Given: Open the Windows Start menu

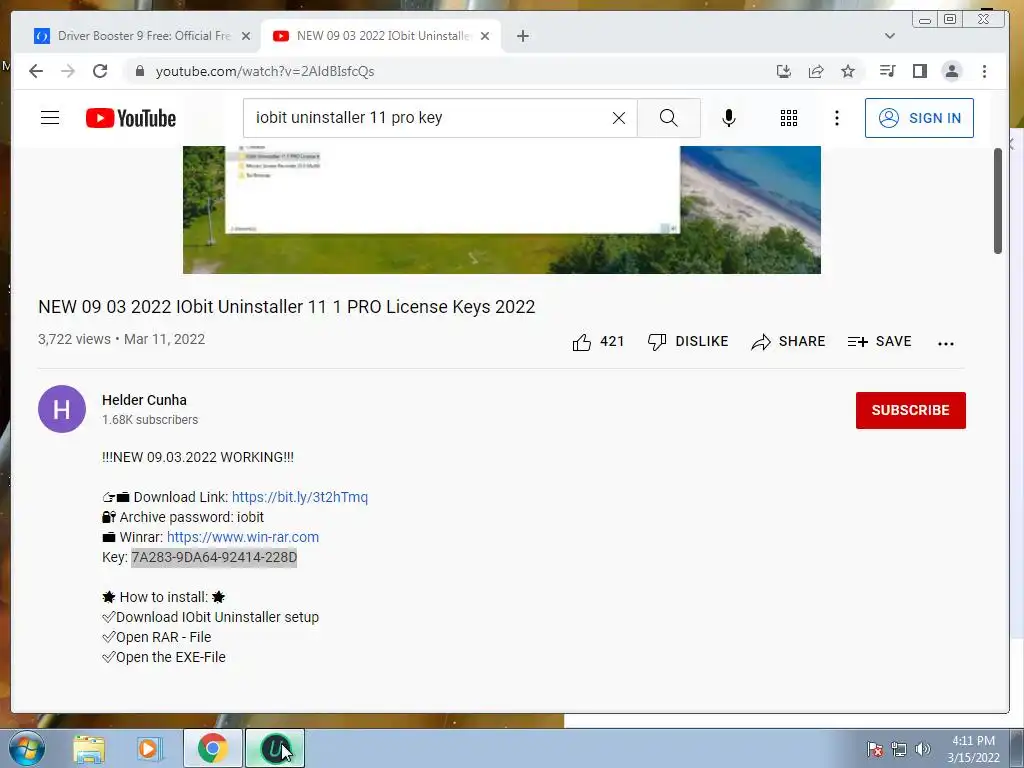Looking at the screenshot, I should (26, 748).
